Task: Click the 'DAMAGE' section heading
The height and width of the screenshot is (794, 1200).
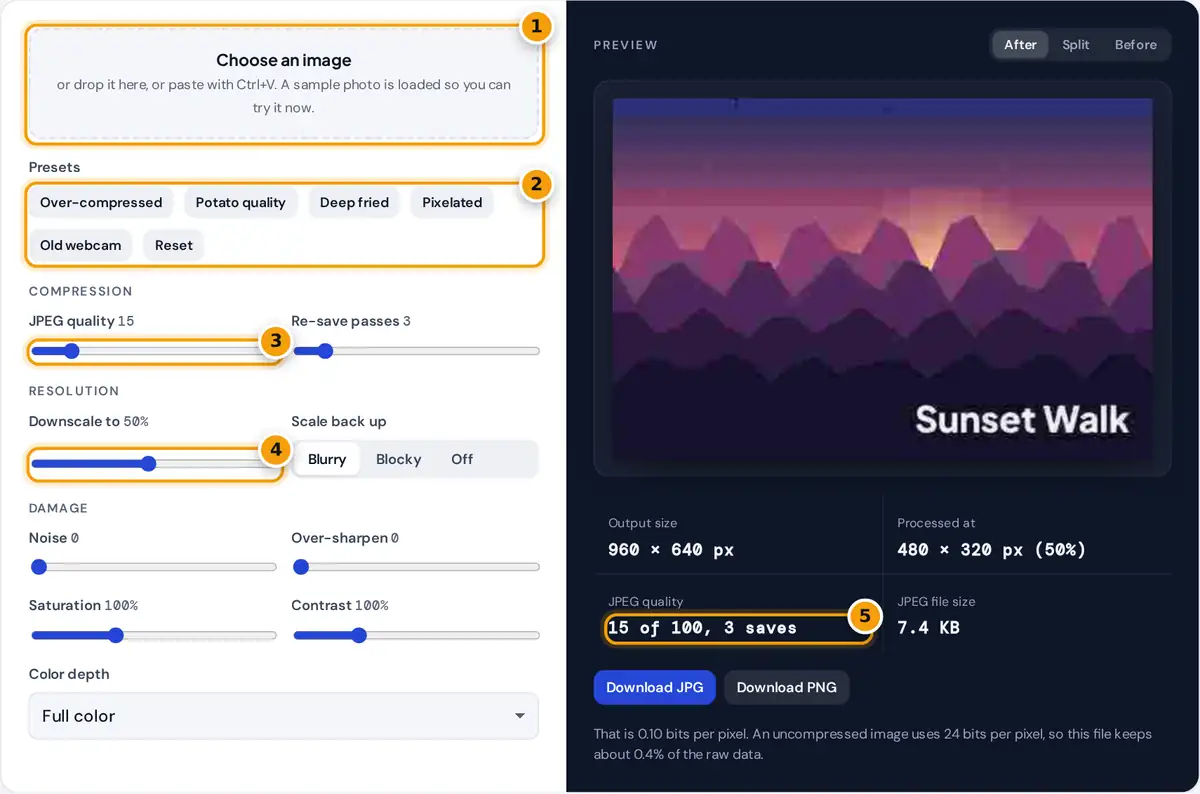Action: (58, 508)
